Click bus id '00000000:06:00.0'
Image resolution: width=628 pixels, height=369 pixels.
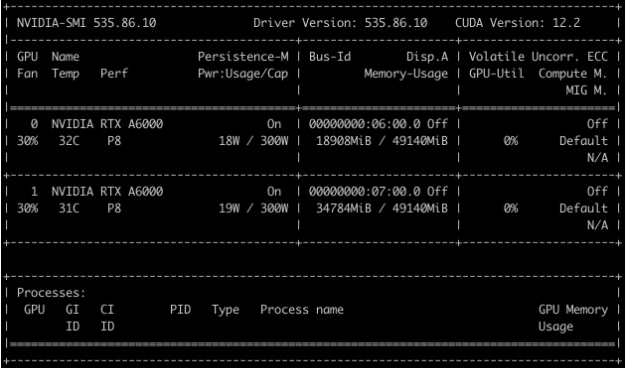pyautogui.click(x=365, y=124)
